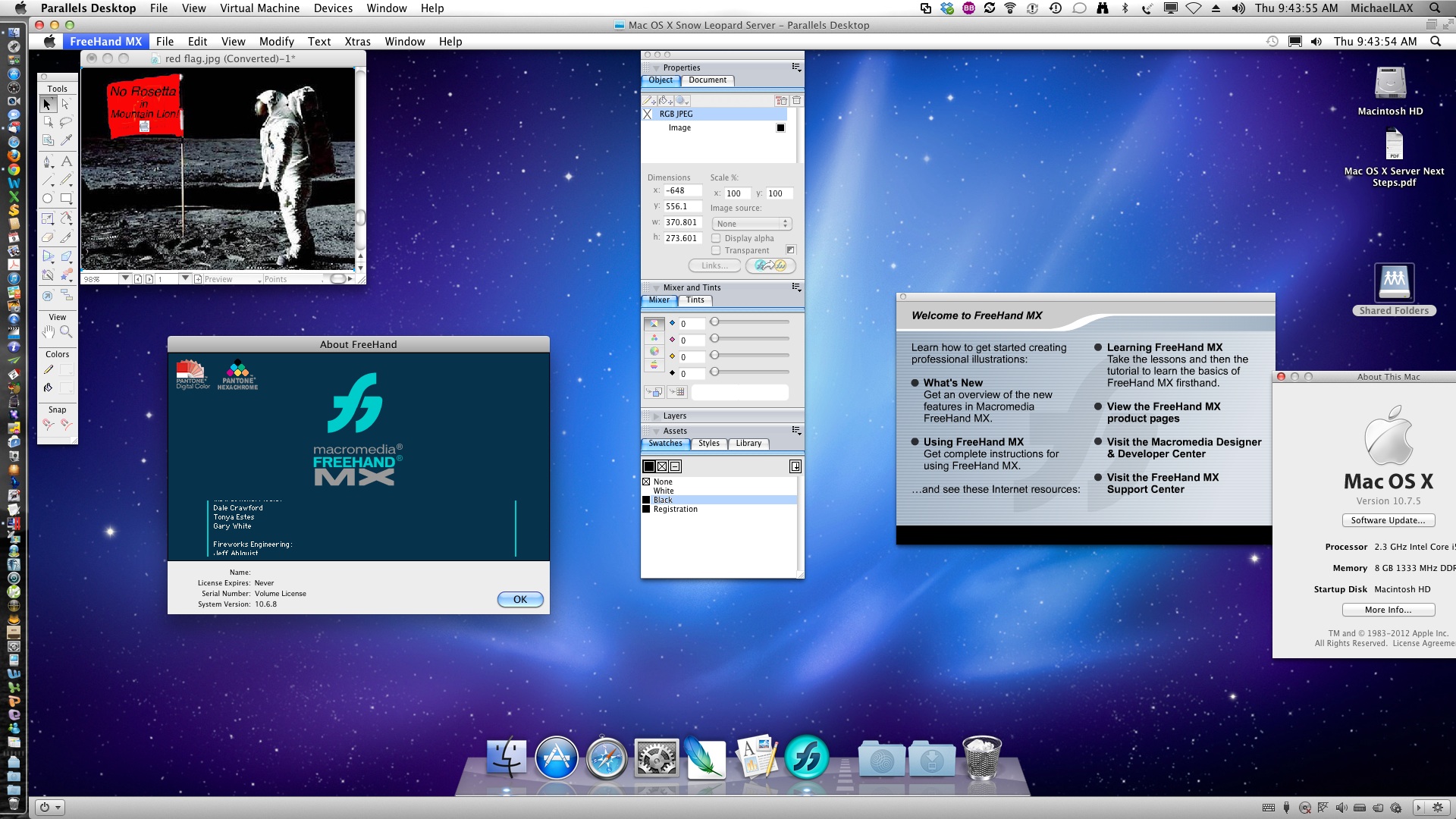This screenshot has width=1456, height=819.
Task: Open the Add Effect dropdown in Properties
Action: click(682, 100)
